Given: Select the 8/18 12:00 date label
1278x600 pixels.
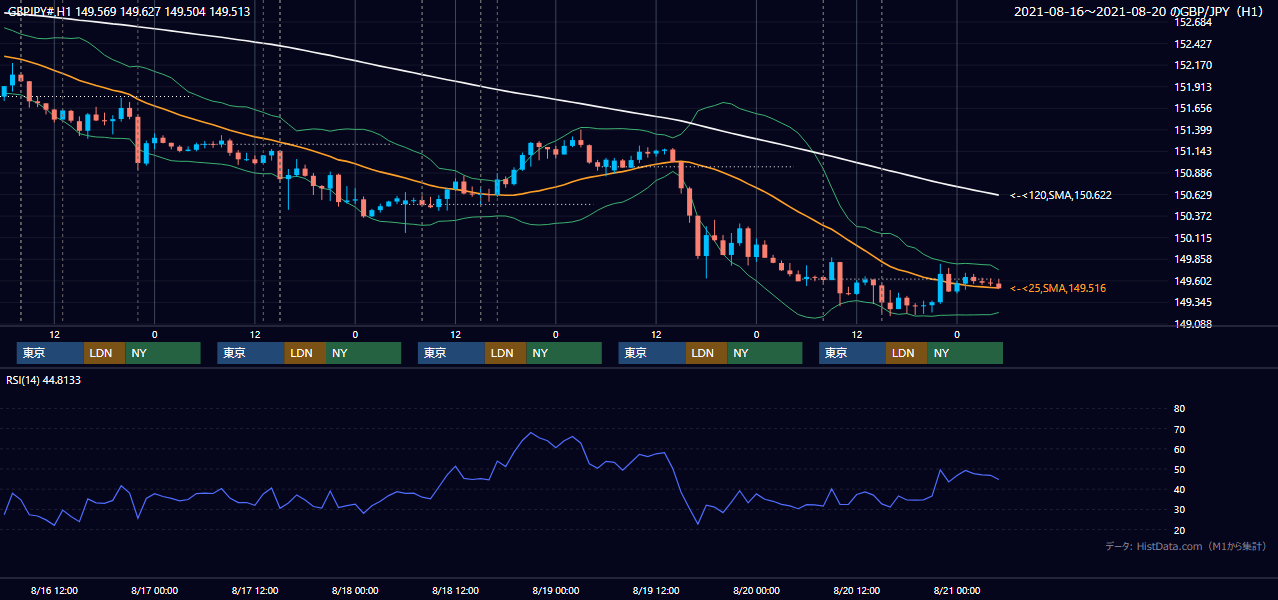Looking at the screenshot, I should (x=456, y=590).
